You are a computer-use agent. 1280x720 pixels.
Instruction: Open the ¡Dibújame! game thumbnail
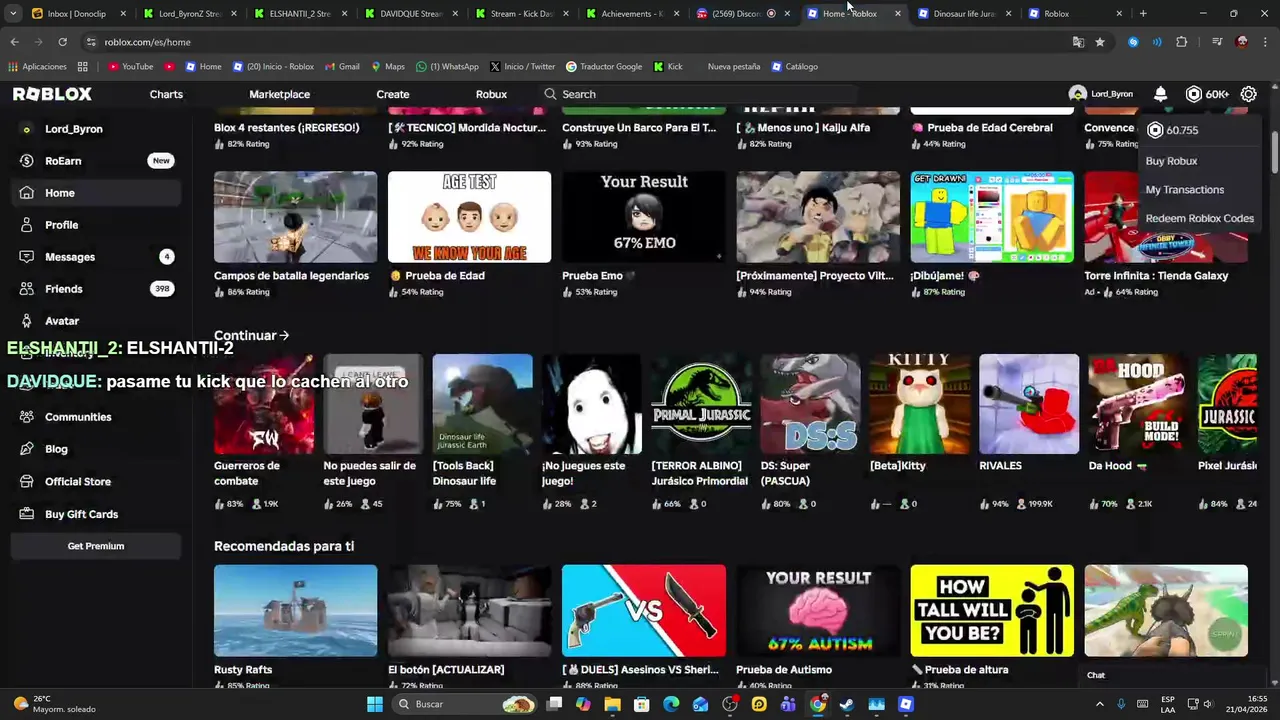992,217
